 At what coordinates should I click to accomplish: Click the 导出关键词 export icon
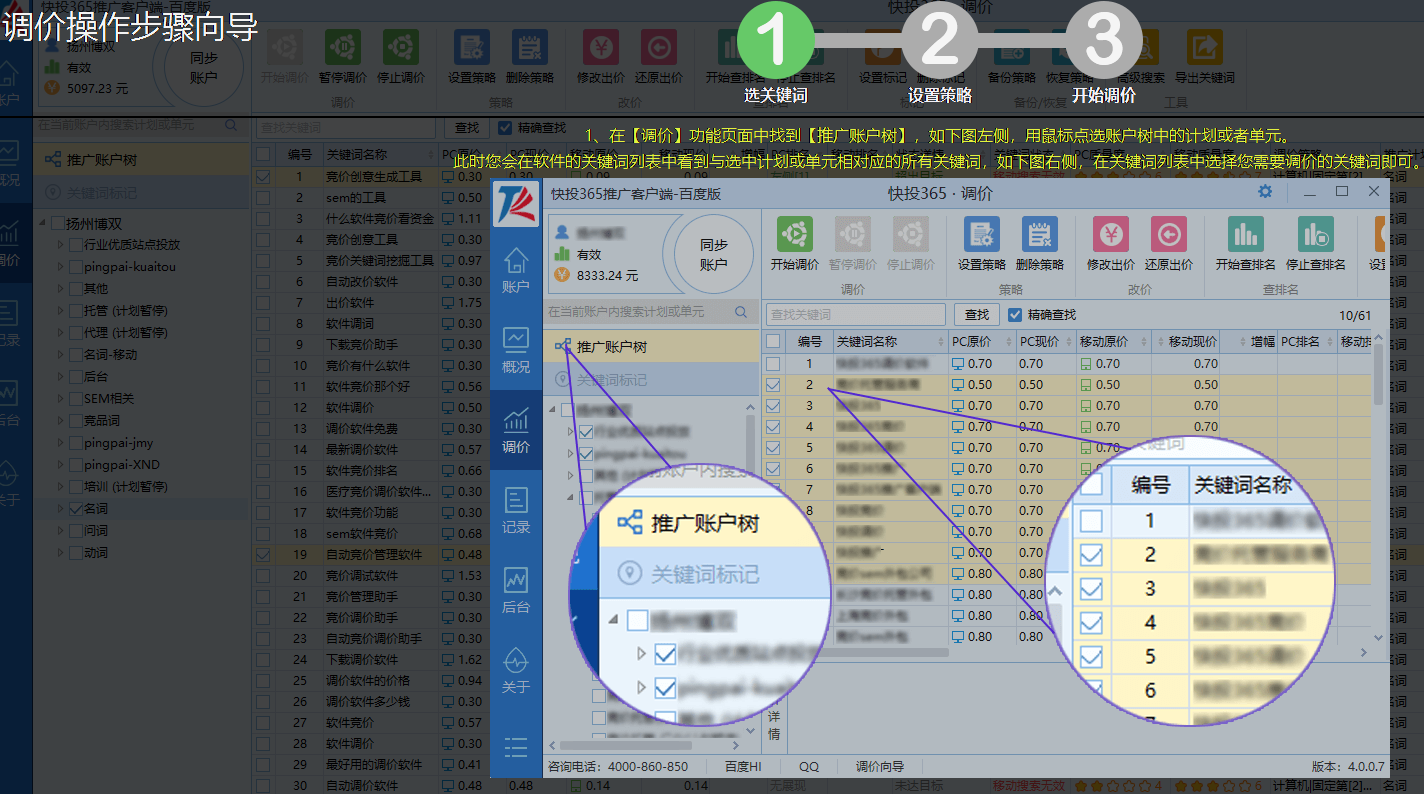click(x=1204, y=48)
